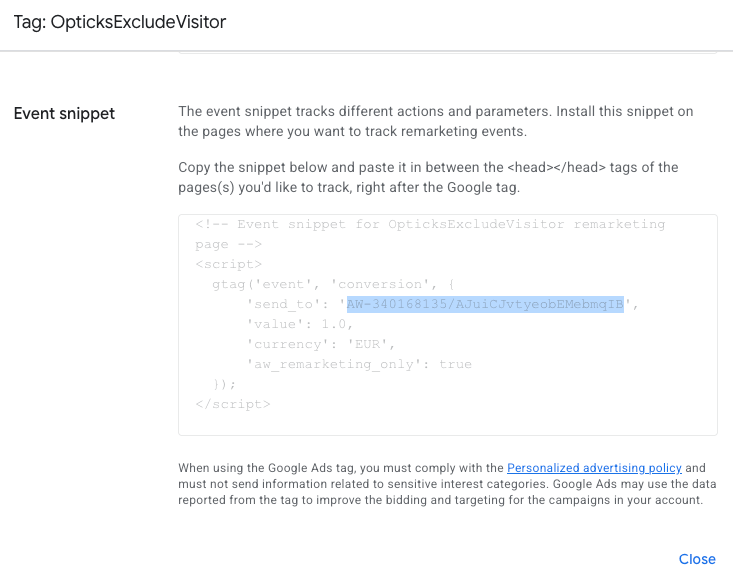Viewport: 733px width, 574px height.
Task: Click the Close button
Action: point(697,559)
